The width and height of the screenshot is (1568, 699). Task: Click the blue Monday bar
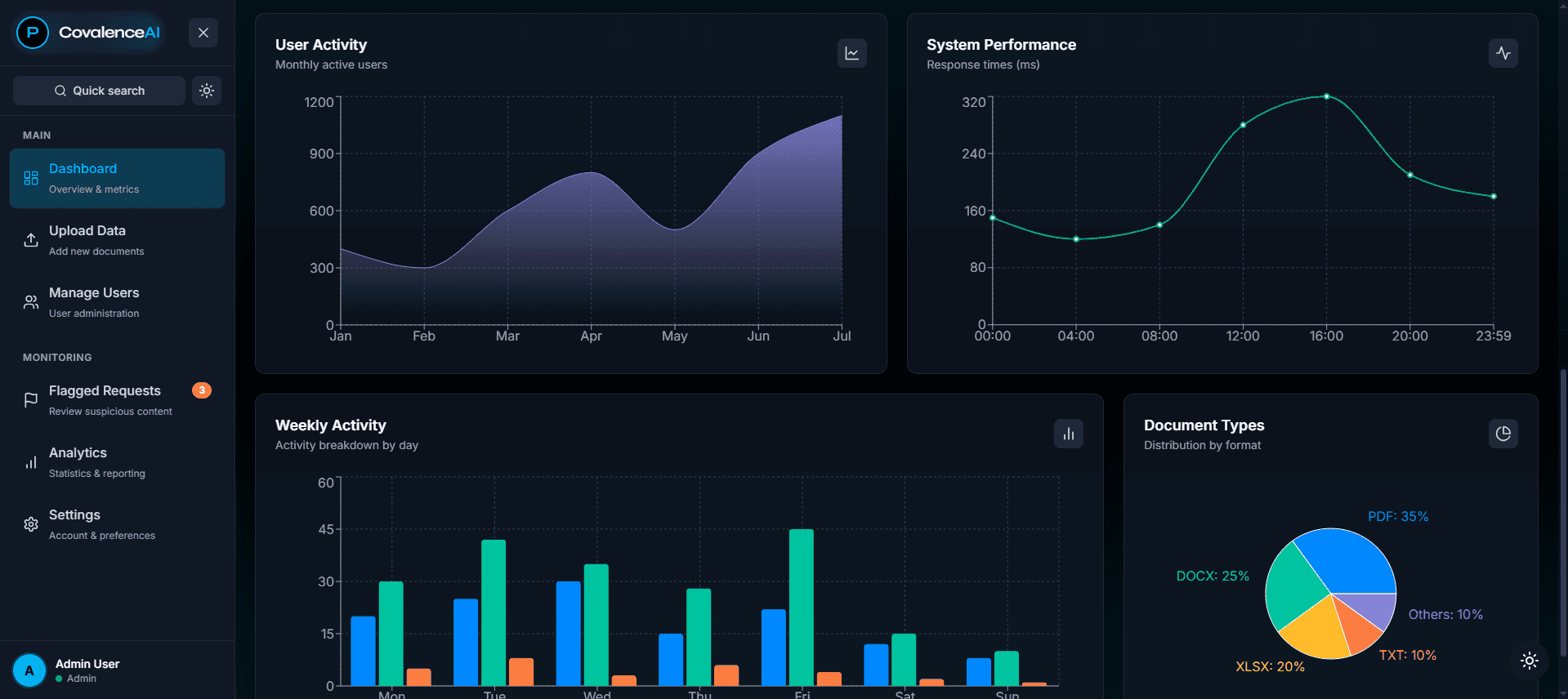[364, 651]
